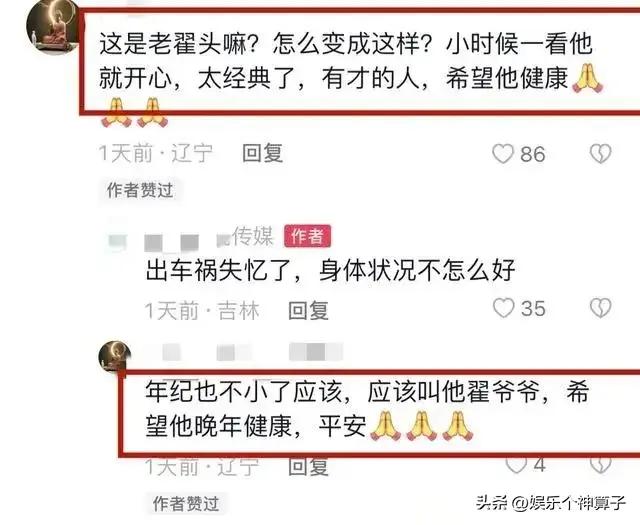Tap the 头条 @娱乐个神算子 watermark

(x=551, y=503)
